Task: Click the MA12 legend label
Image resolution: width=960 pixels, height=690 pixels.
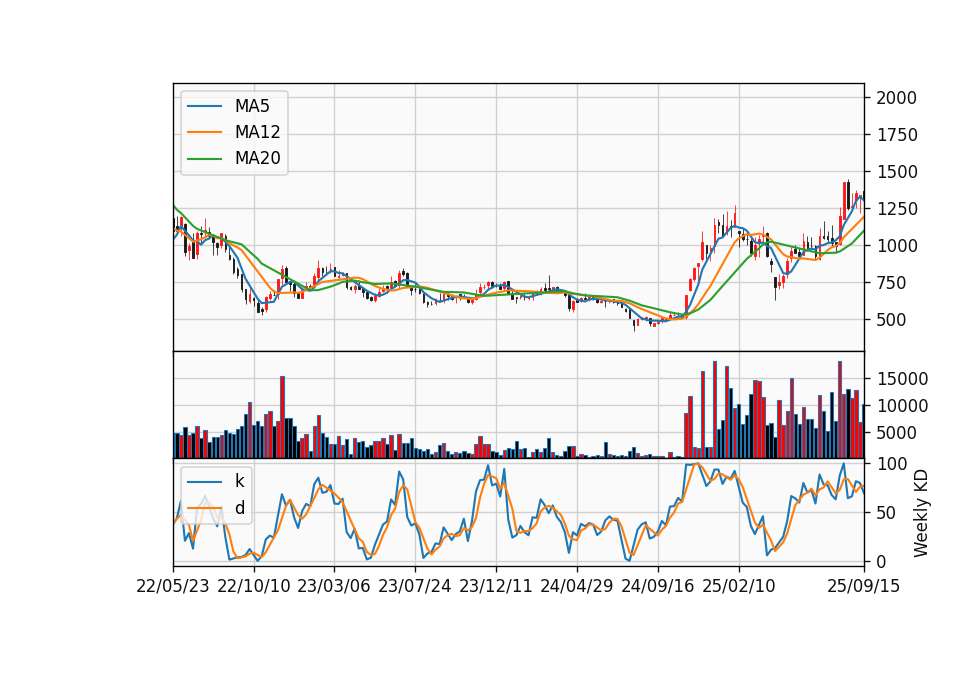Action: tap(257, 132)
